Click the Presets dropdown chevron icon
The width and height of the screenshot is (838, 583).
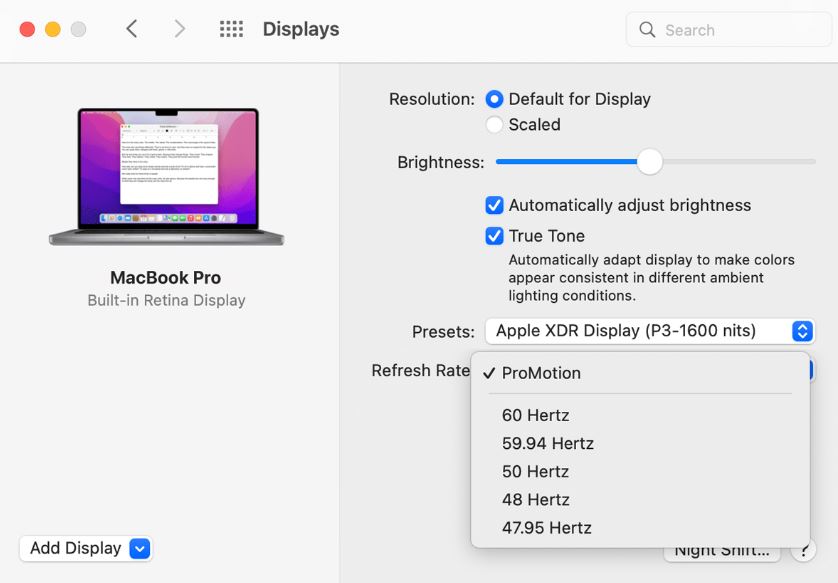coord(804,331)
